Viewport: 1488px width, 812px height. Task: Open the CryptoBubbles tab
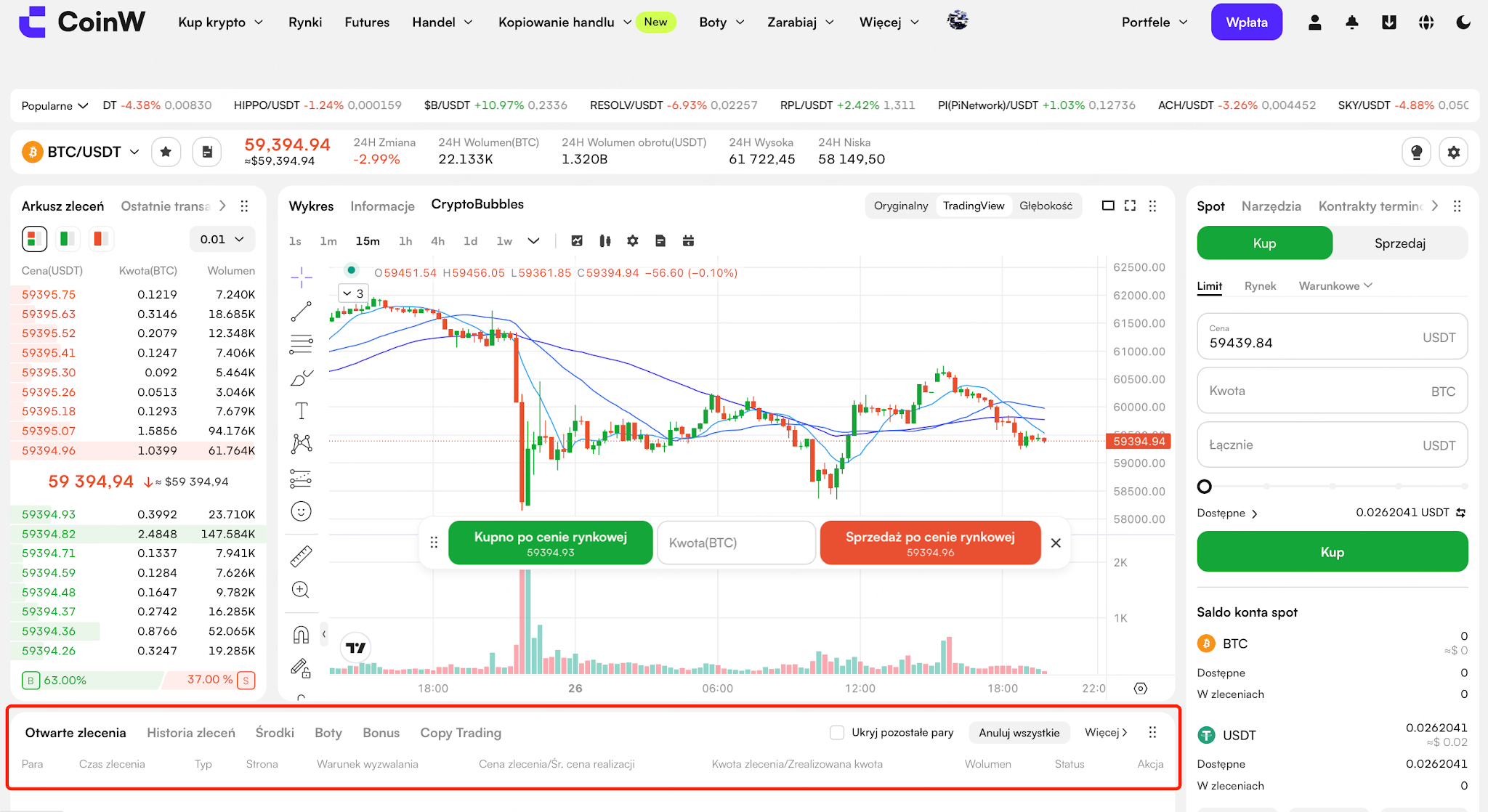477,205
